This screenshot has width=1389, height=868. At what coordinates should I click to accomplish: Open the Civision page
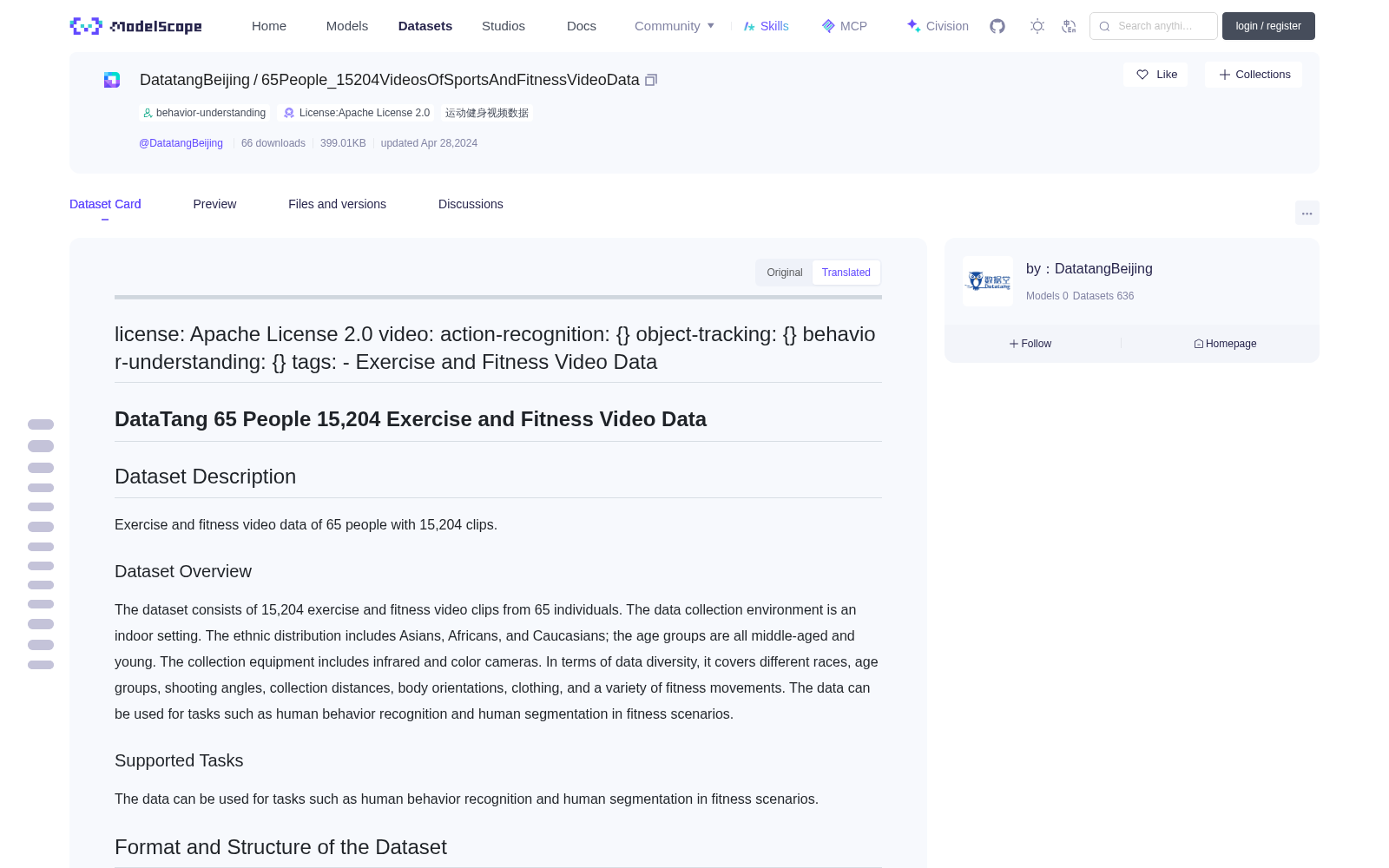click(938, 26)
